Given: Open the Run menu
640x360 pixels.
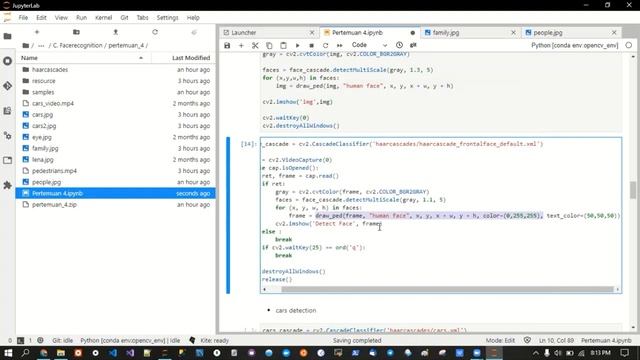Looking at the screenshot, I should [81, 18].
